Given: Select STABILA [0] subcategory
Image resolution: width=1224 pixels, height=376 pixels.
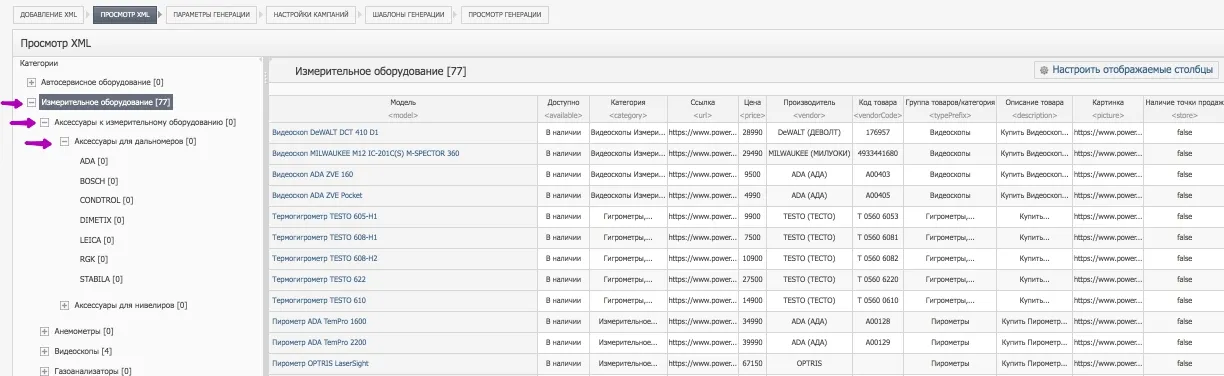Looking at the screenshot, I should pyautogui.click(x=101, y=279).
